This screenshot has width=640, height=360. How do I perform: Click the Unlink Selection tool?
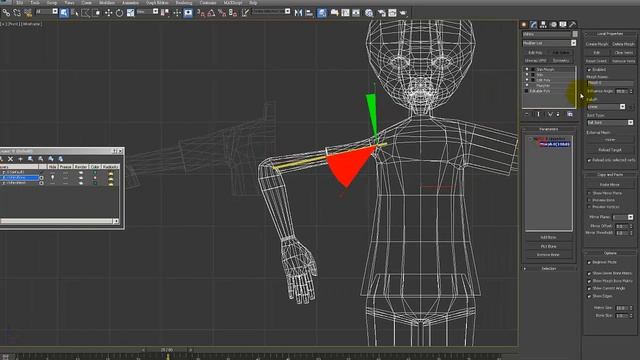[17, 13]
